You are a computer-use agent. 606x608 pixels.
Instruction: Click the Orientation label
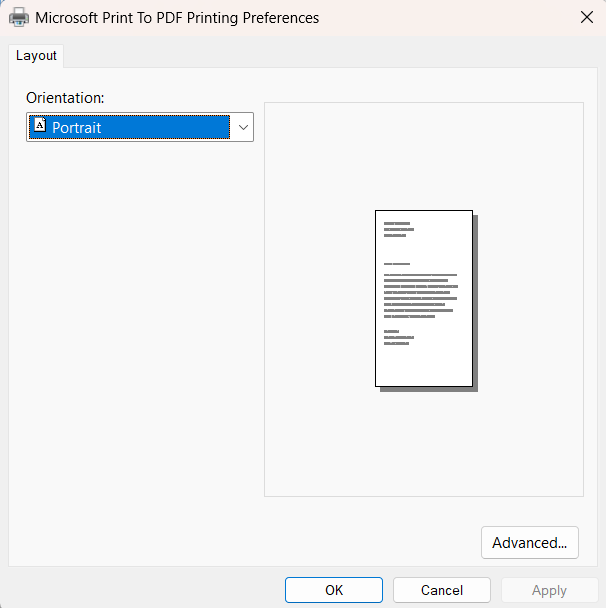tap(65, 98)
